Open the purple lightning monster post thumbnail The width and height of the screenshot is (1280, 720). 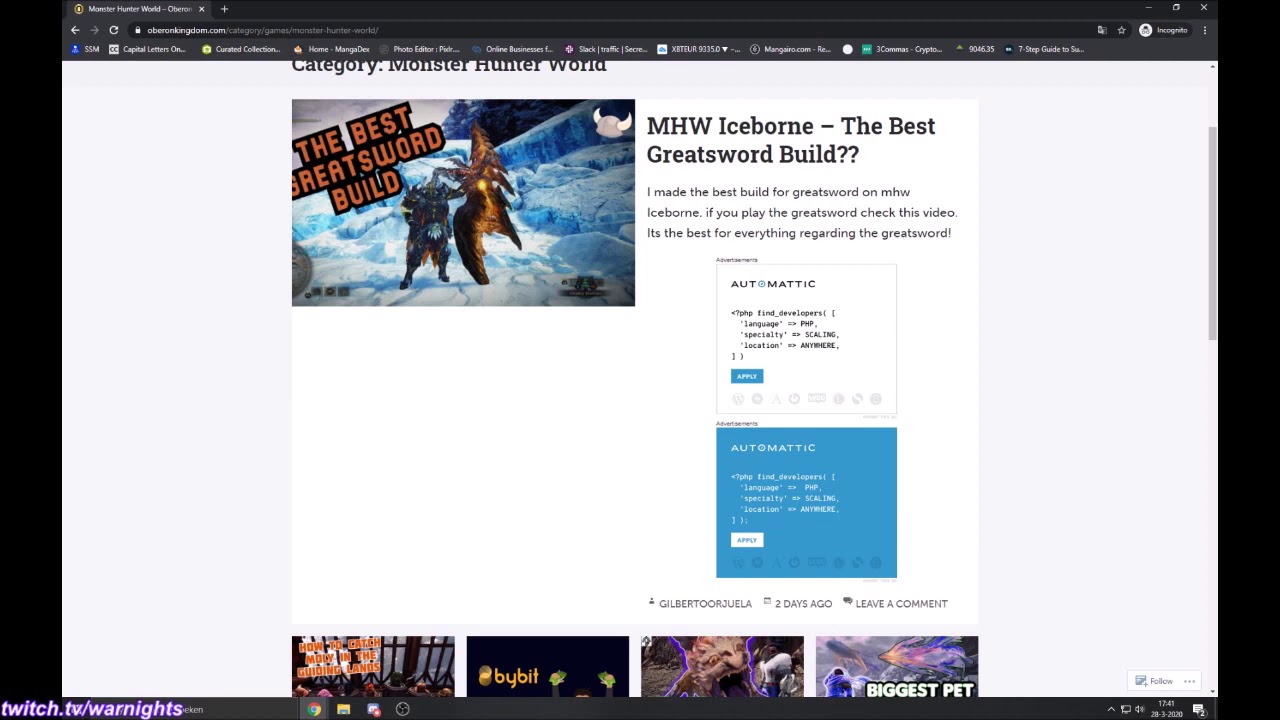tap(722, 666)
